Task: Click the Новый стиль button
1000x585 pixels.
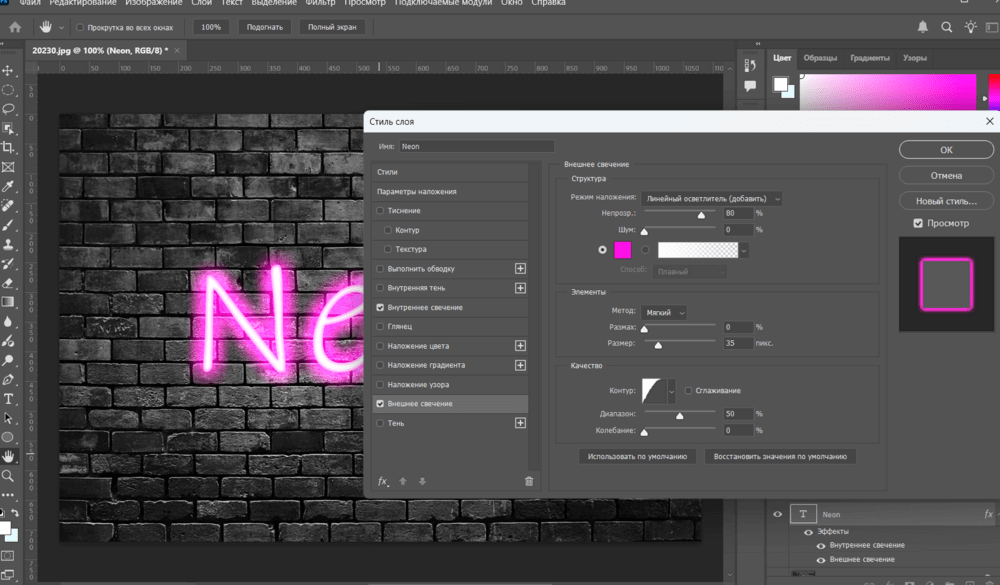Action: point(946,201)
